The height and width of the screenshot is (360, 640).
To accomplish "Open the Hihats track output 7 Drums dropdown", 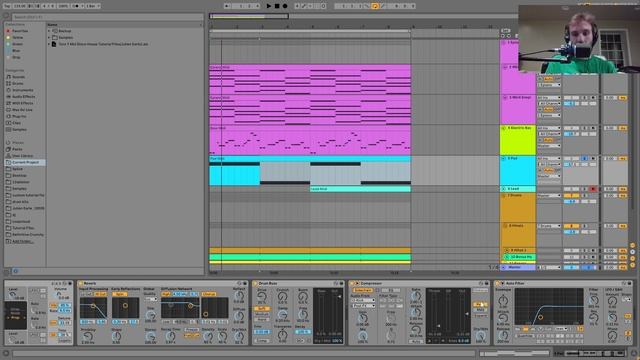I will [549, 226].
